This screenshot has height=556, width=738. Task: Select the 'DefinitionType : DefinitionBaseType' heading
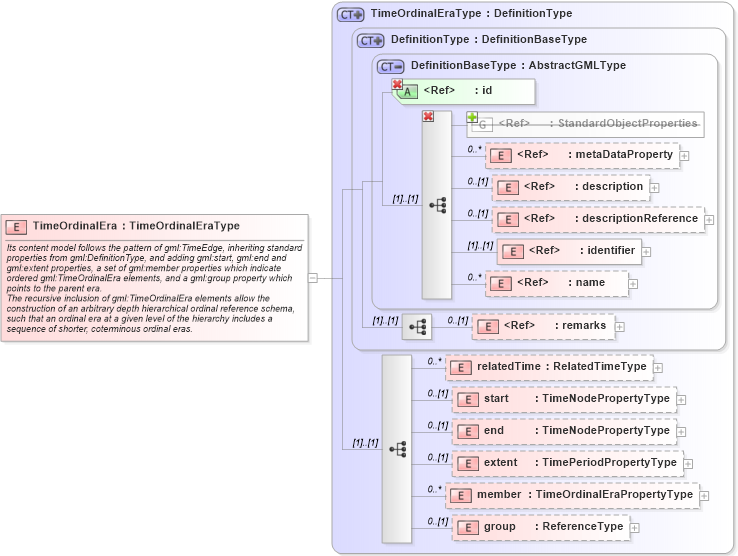tap(489, 39)
